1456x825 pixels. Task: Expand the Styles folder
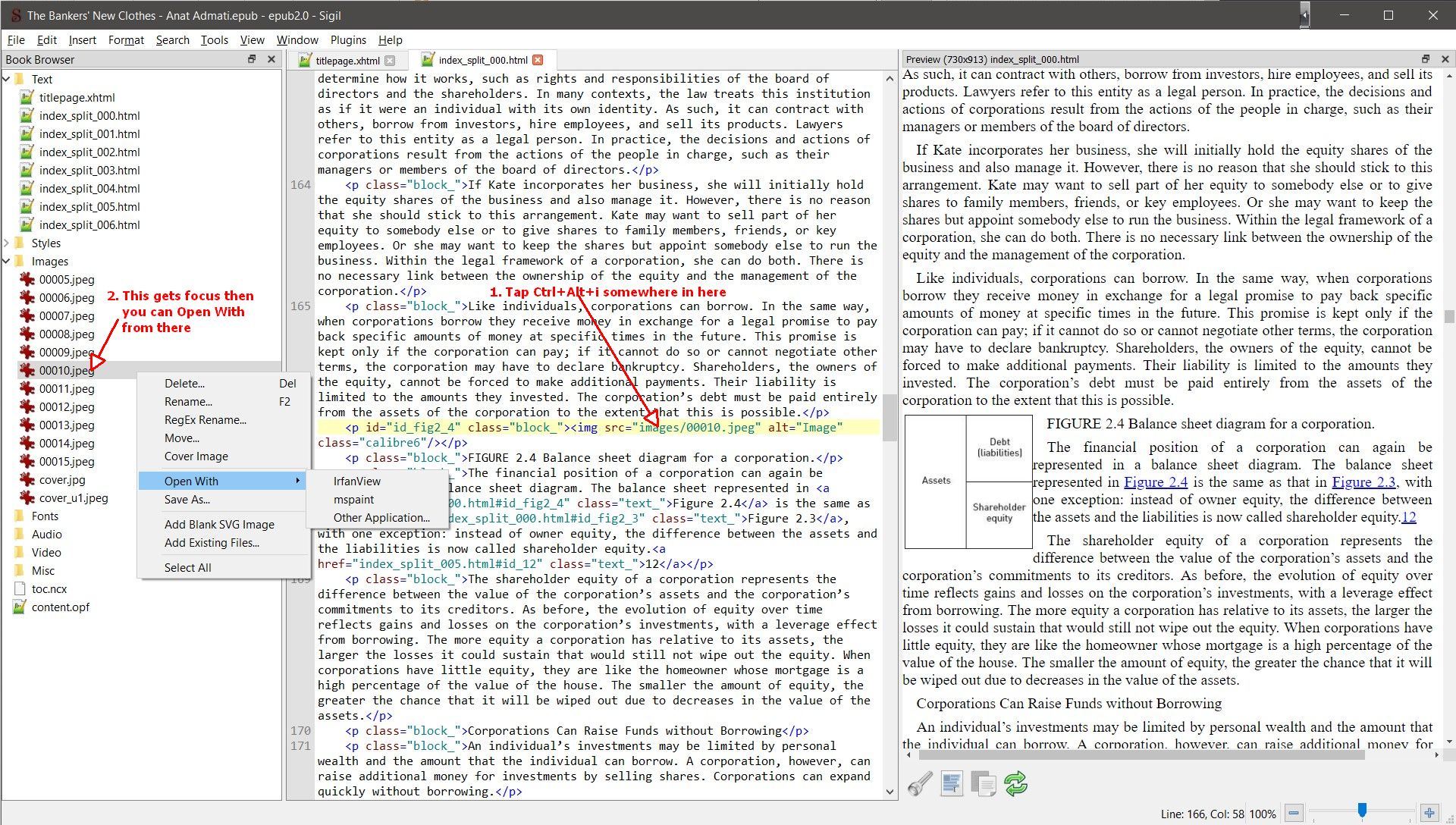click(x=7, y=243)
